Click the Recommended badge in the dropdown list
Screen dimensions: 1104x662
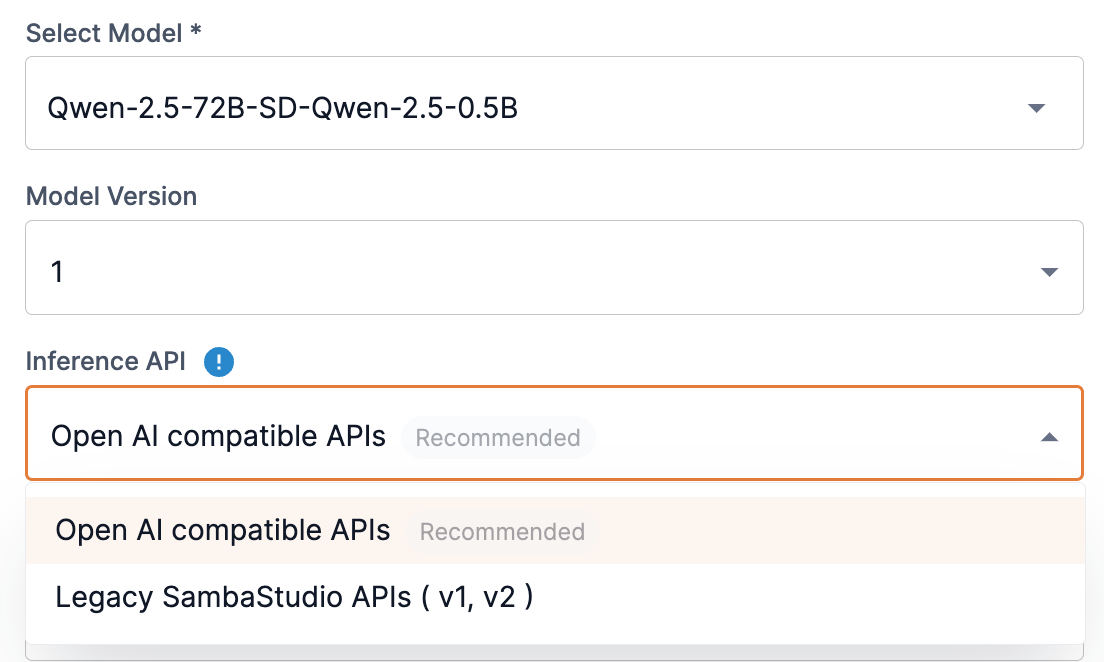[501, 532]
